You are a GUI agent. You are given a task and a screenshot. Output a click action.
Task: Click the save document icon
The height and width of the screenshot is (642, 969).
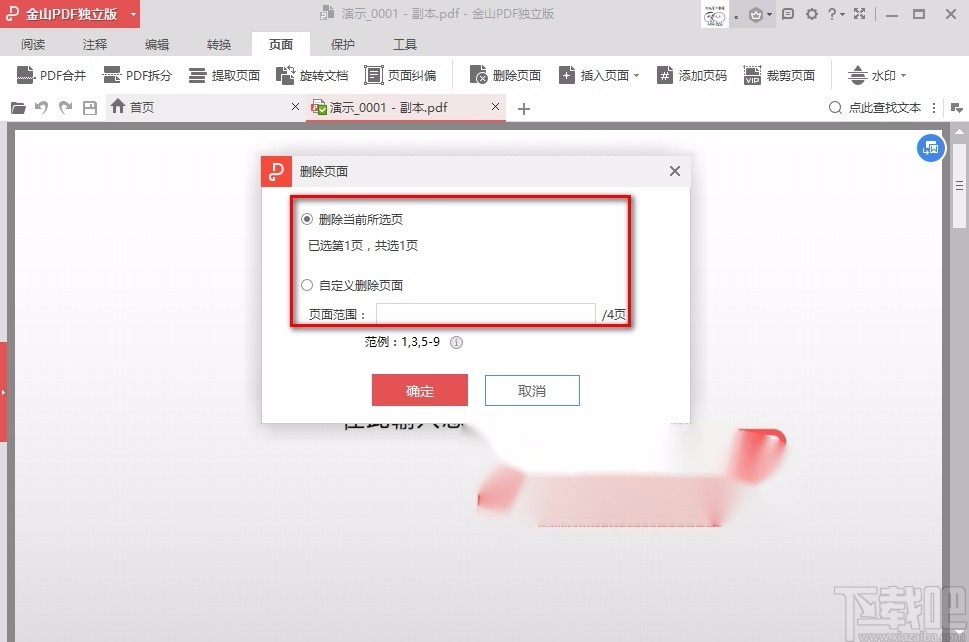89,107
